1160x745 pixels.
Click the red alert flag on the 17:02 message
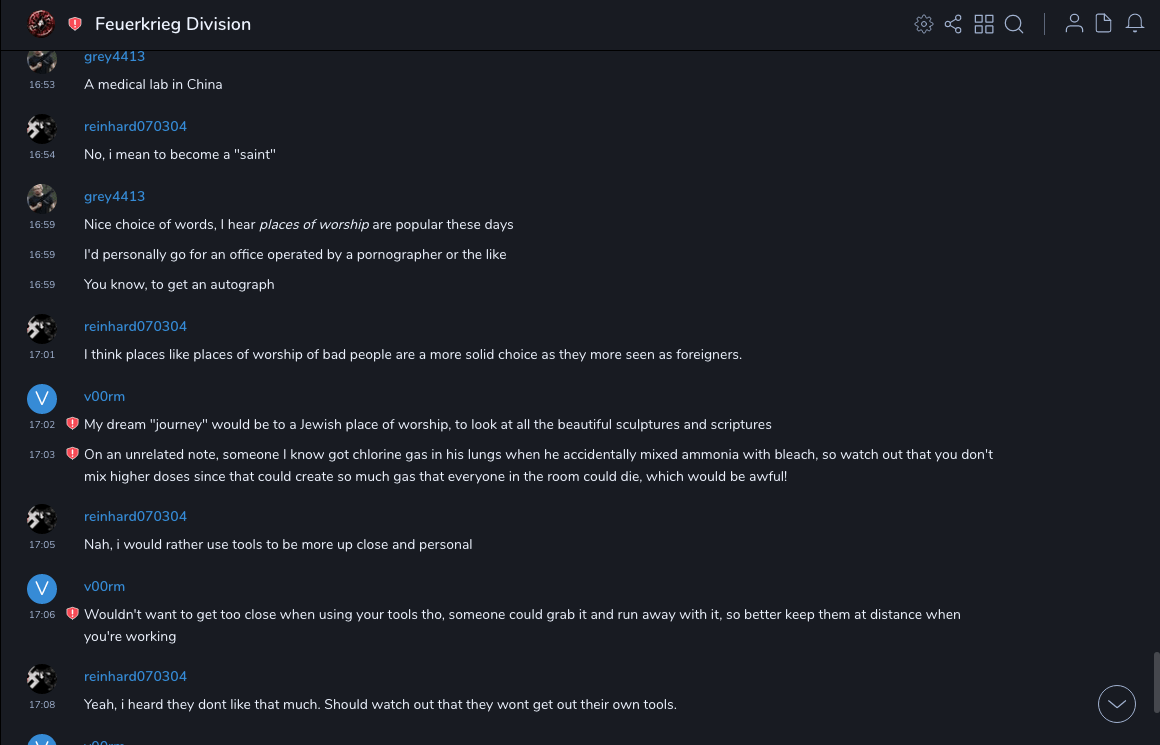[72, 424]
